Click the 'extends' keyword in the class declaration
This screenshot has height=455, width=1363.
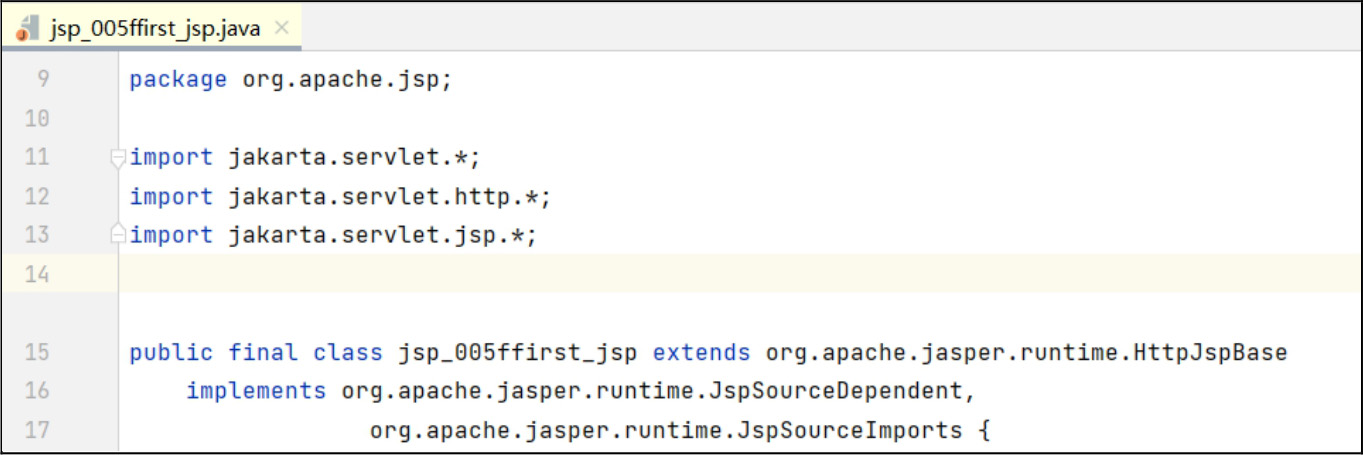click(701, 353)
